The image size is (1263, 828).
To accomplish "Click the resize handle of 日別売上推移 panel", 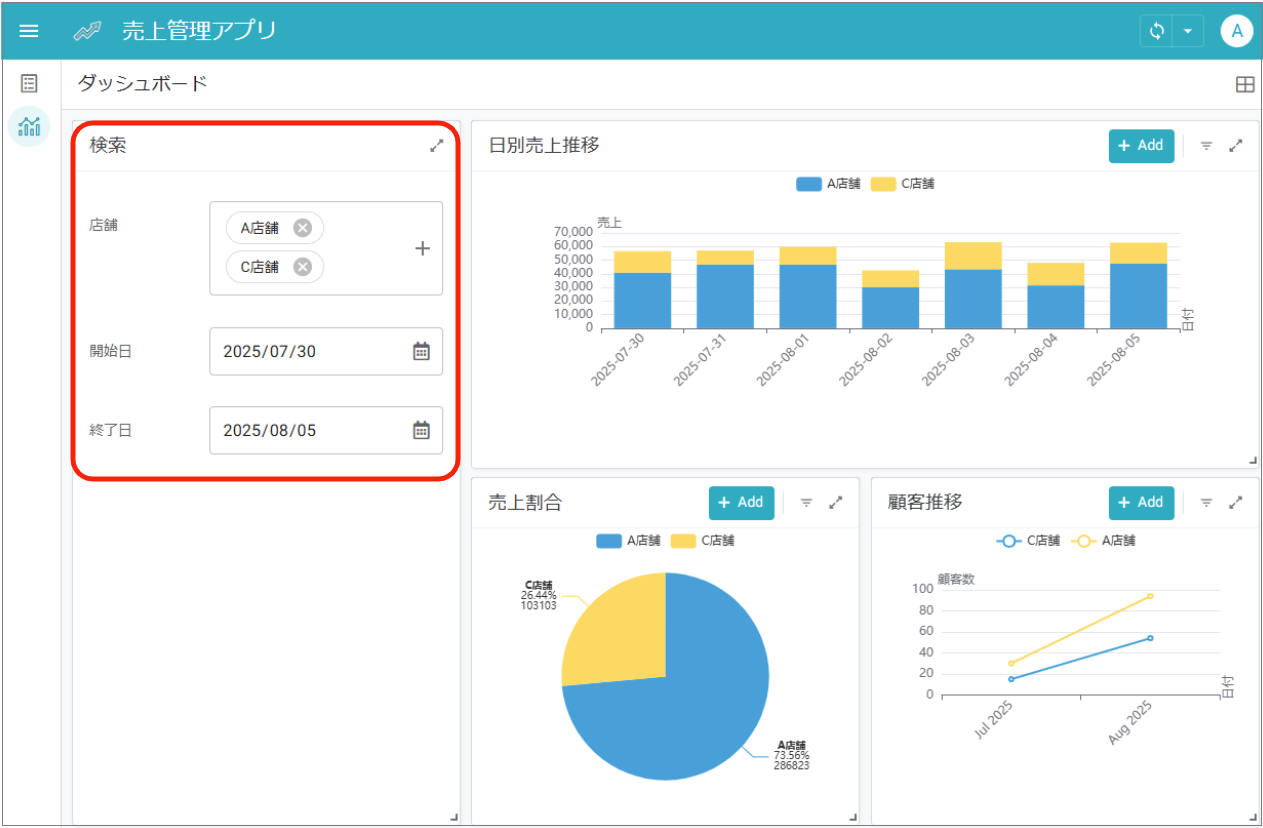I will tap(1253, 460).
